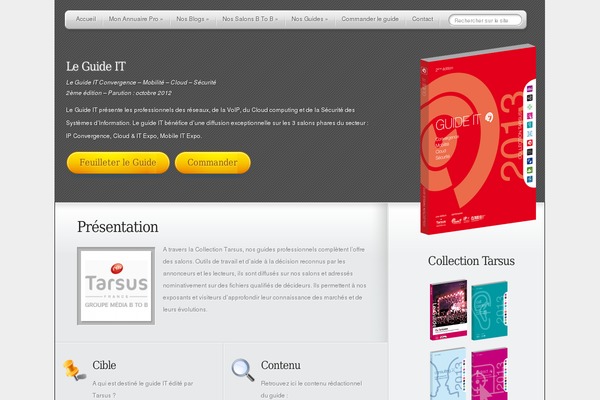600x400 pixels.
Task: Click the Collection Tarsus heading
Action: pyautogui.click(x=471, y=261)
